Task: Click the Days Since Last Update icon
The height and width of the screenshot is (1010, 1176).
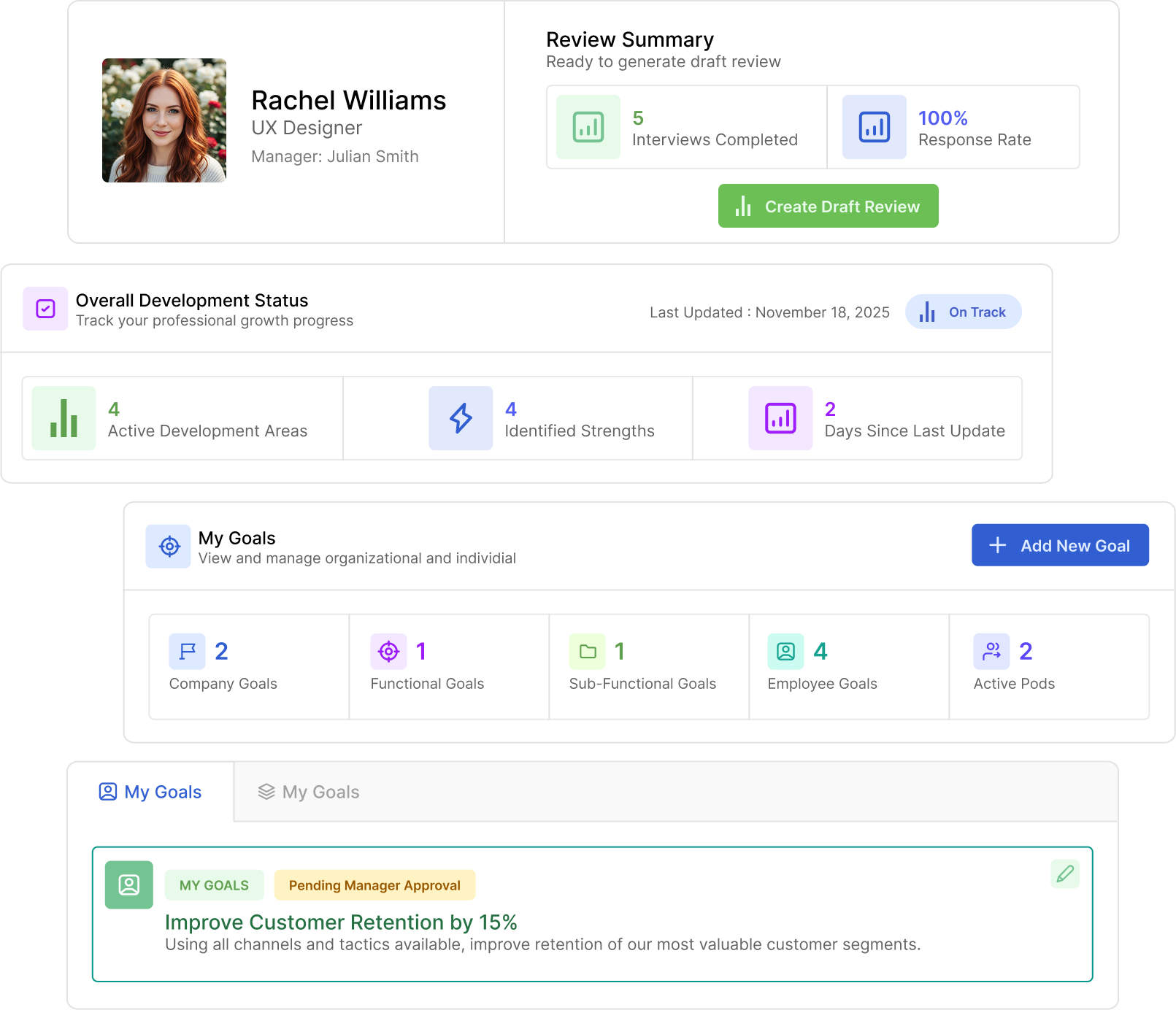Action: 780,418
